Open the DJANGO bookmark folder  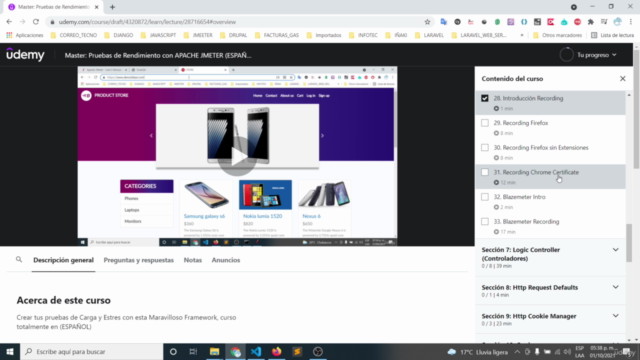(119, 35)
